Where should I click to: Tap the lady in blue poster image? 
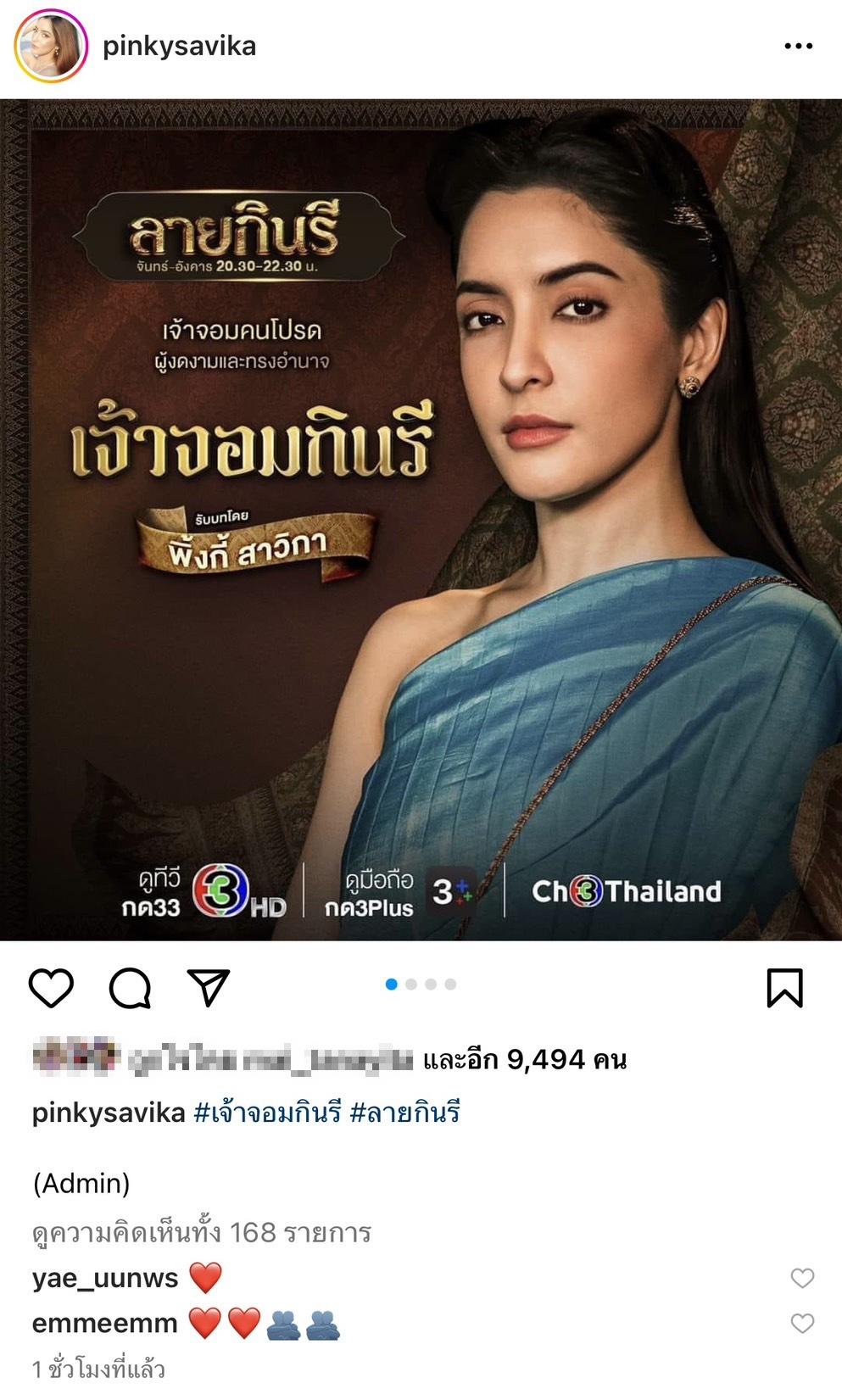(x=421, y=520)
